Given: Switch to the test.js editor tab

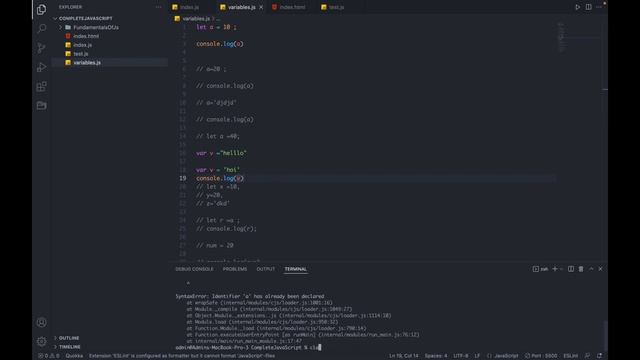Looking at the screenshot, I should 336,7.
